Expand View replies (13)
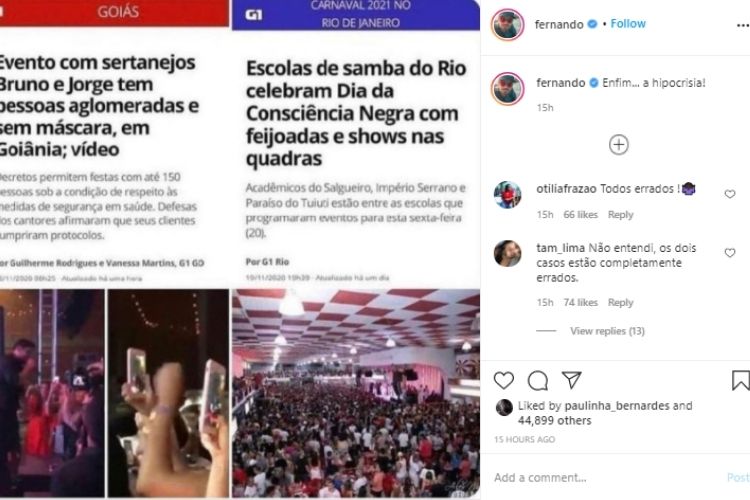Viewport: 750px width, 500px height. [607, 331]
